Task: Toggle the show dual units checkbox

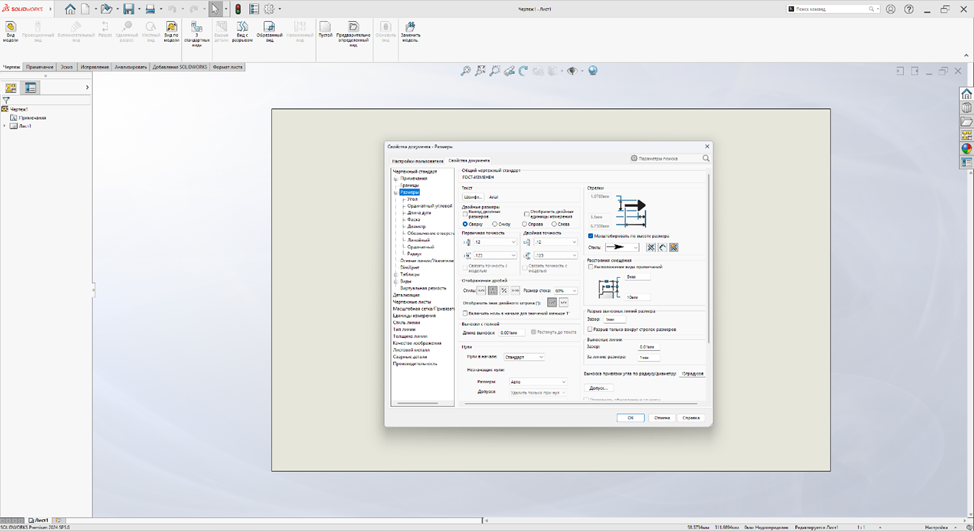Action: point(527,214)
